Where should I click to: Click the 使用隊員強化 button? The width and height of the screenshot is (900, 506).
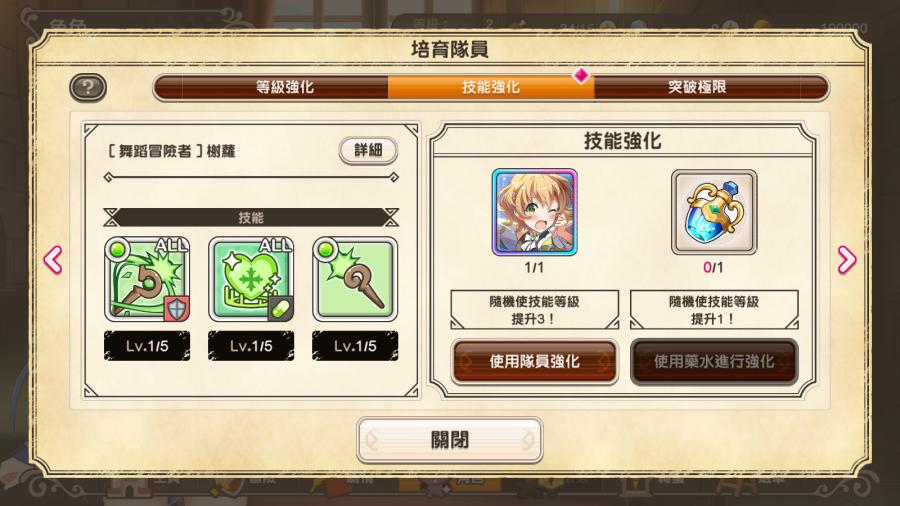[534, 361]
